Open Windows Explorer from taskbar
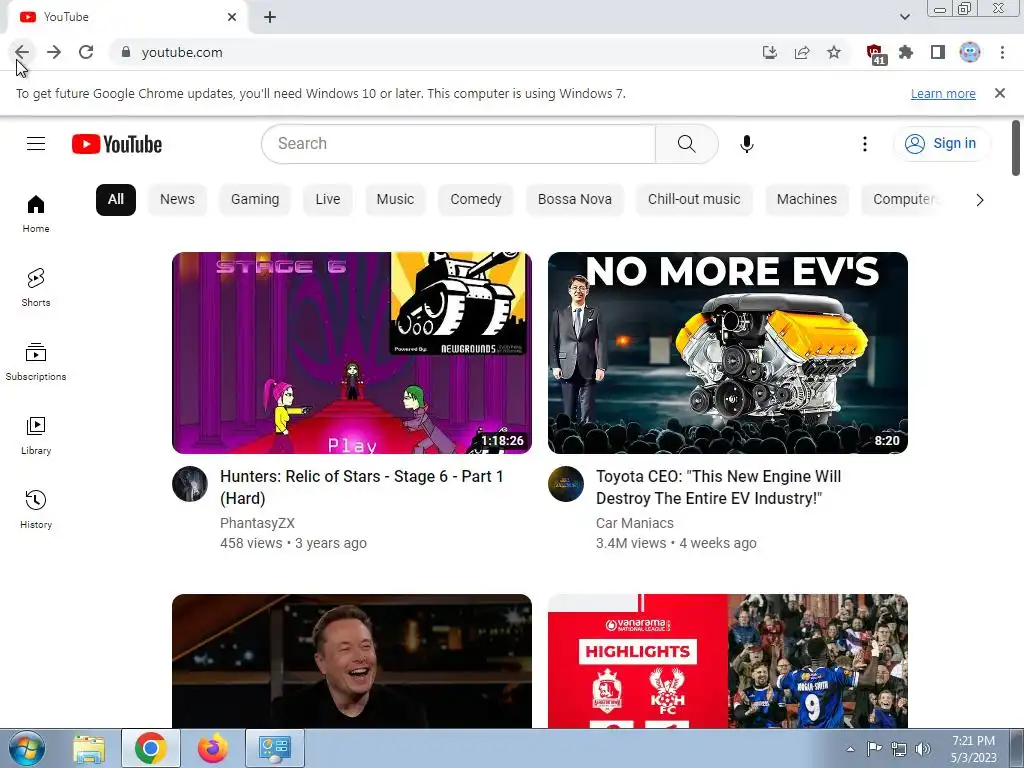This screenshot has width=1024, height=768. click(89, 748)
